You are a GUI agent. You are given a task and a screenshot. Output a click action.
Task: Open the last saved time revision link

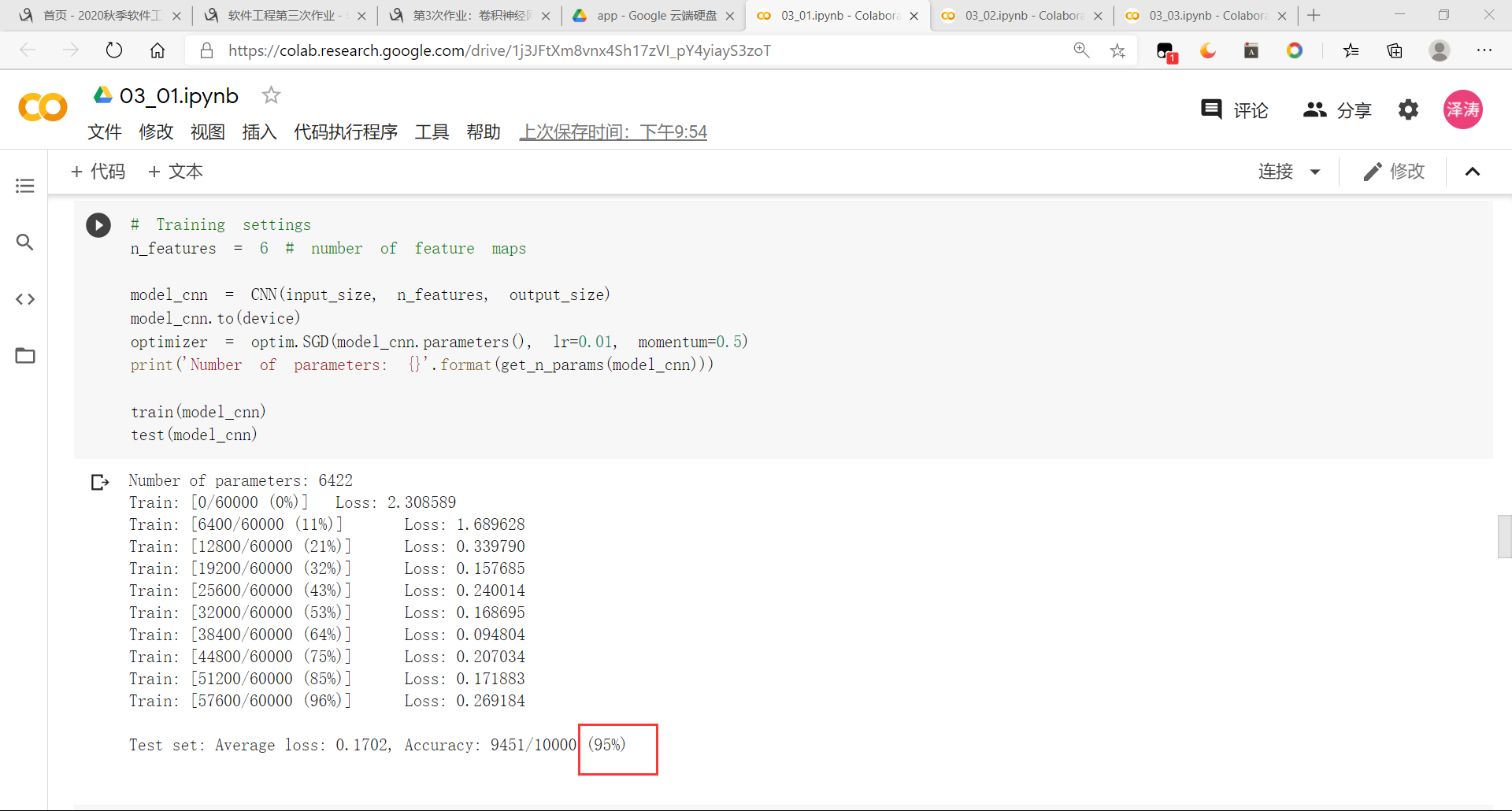tap(613, 131)
